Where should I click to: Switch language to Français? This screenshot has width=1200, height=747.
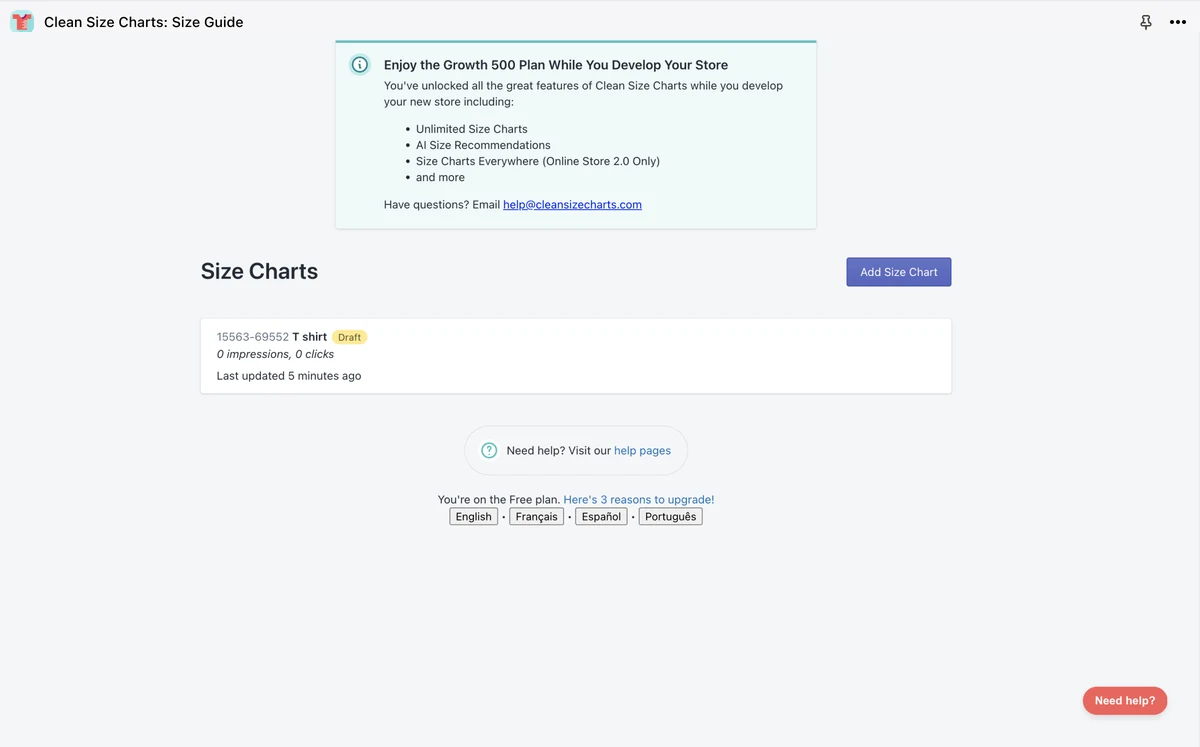(x=537, y=517)
